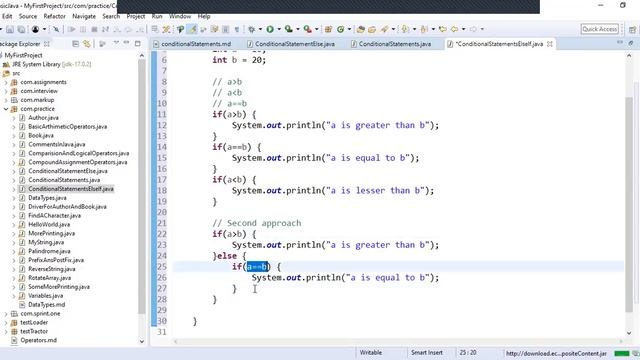This screenshot has height=360, width=640.
Task: Close the ConditionalStatementsElseIf.java tab
Action: (x=550, y=44)
